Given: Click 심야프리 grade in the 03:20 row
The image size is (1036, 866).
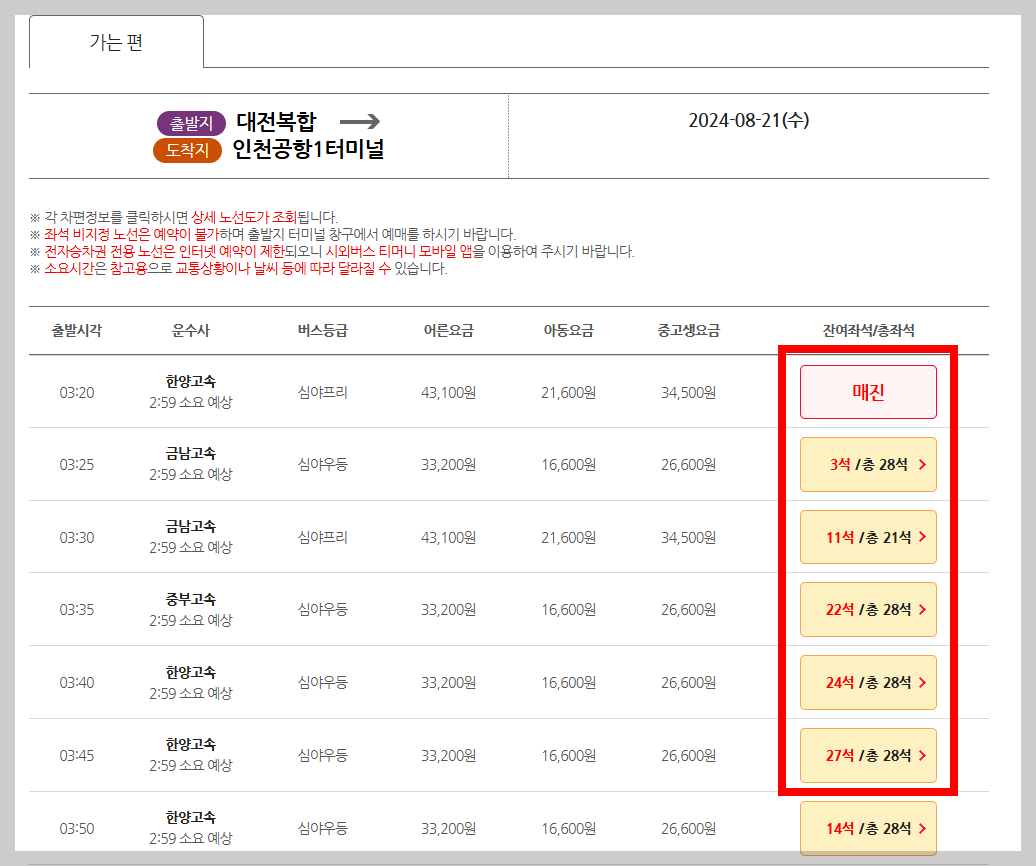Looking at the screenshot, I should click(x=322, y=392).
